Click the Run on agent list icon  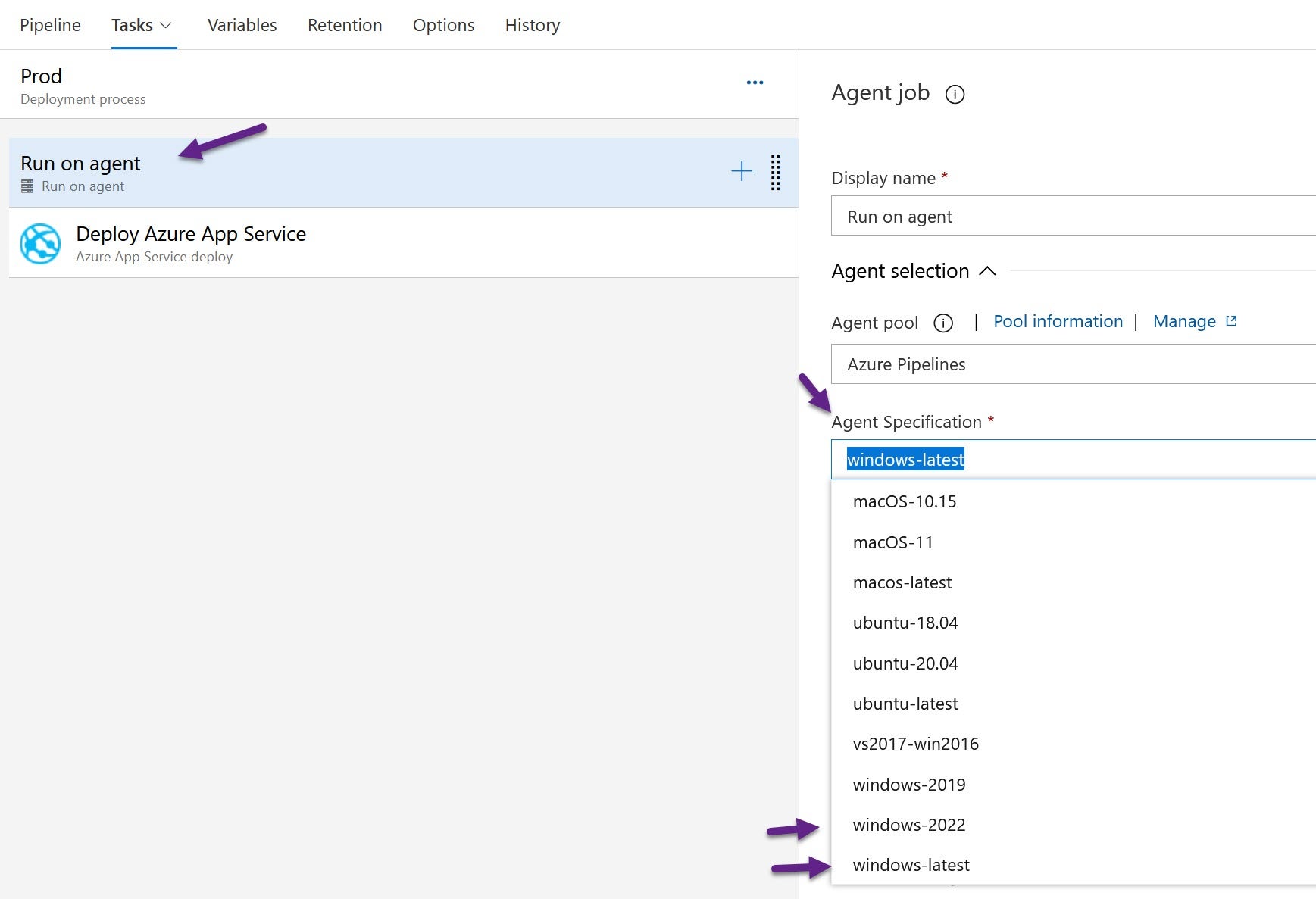click(27, 186)
